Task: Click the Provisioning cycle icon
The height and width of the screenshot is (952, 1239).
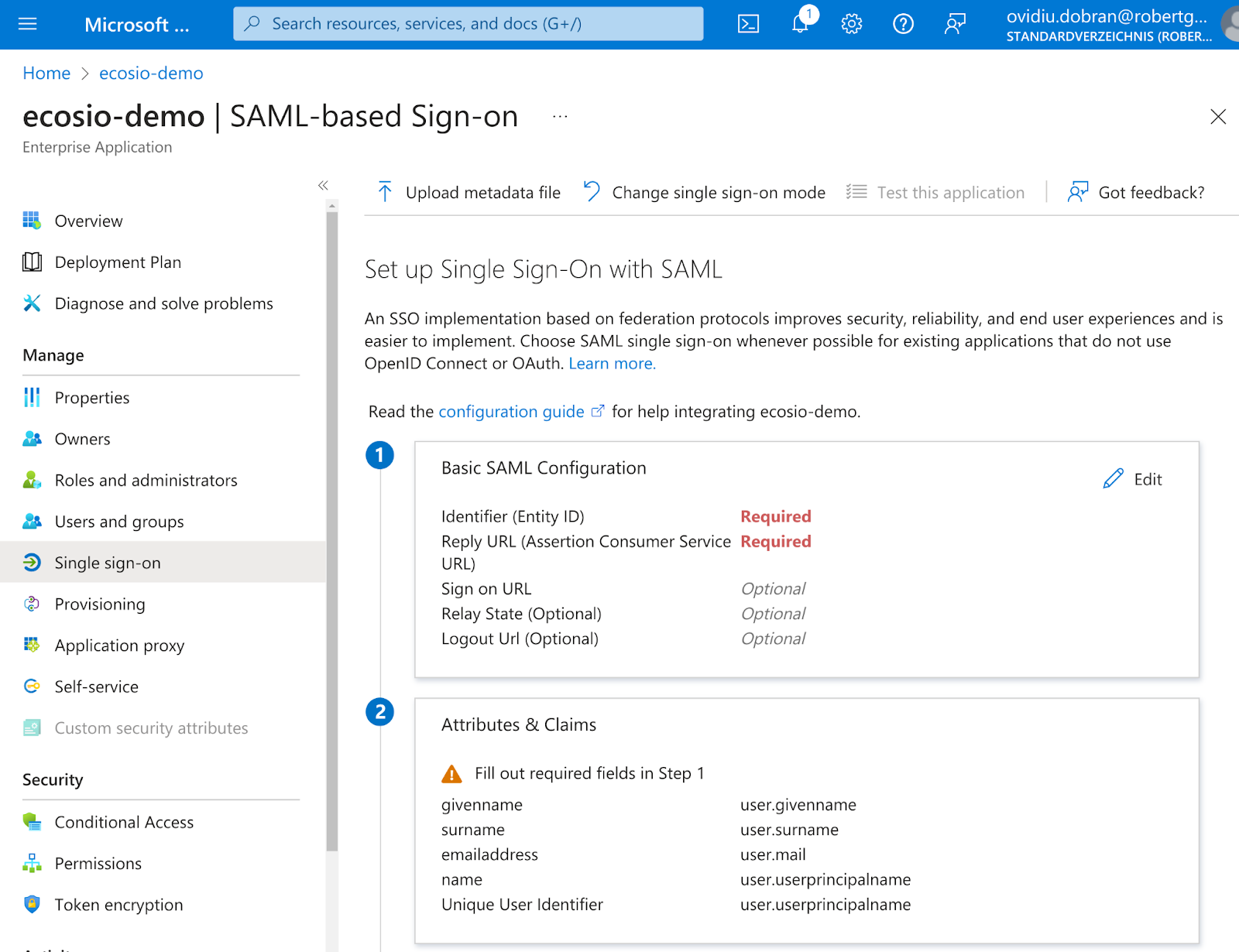Action: pos(32,604)
